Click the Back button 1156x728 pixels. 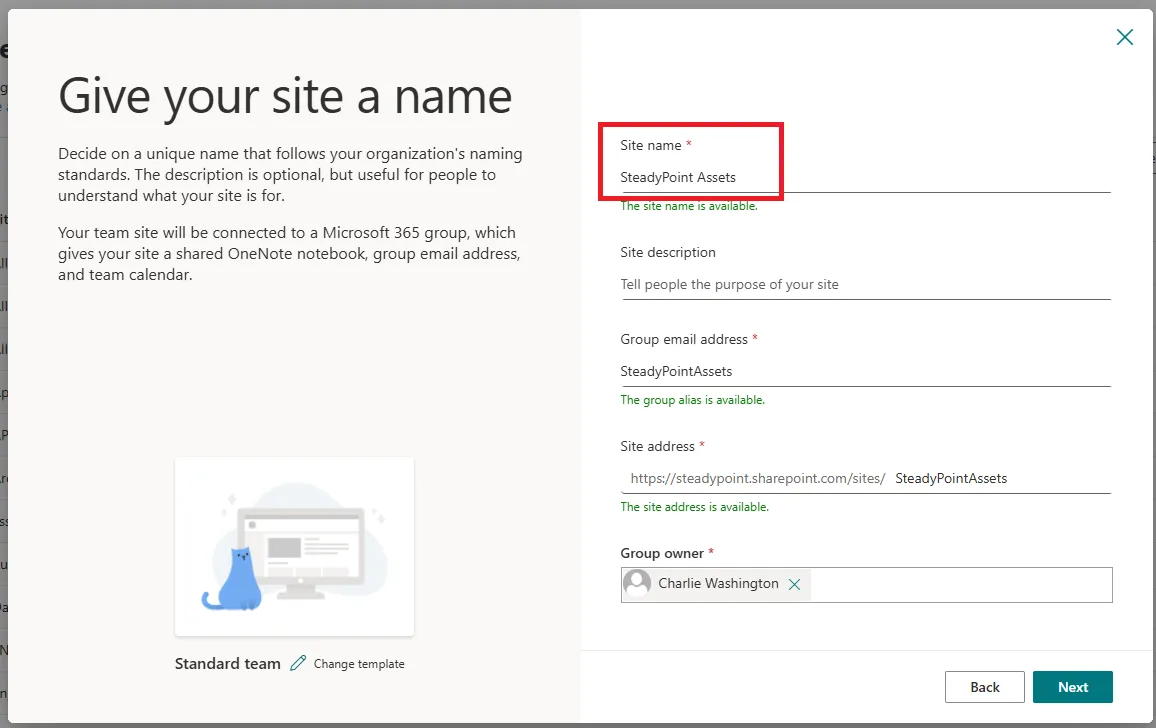point(984,687)
